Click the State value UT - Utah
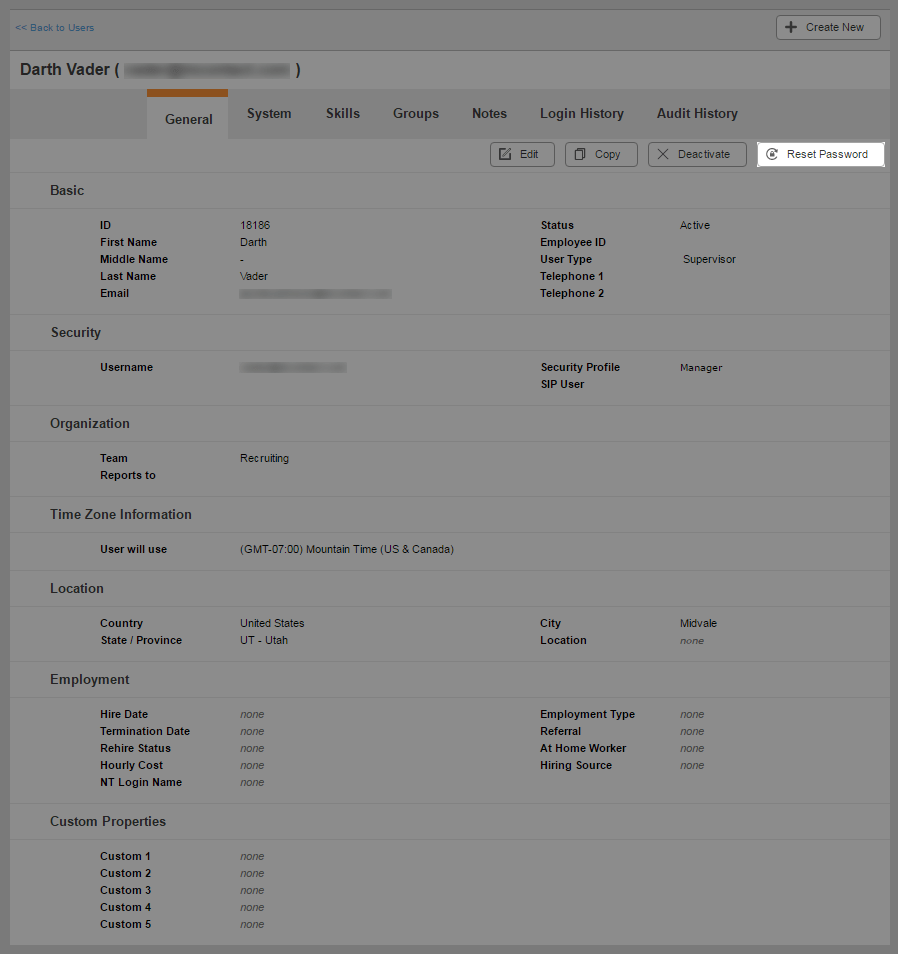The height and width of the screenshot is (954, 898). (x=264, y=640)
